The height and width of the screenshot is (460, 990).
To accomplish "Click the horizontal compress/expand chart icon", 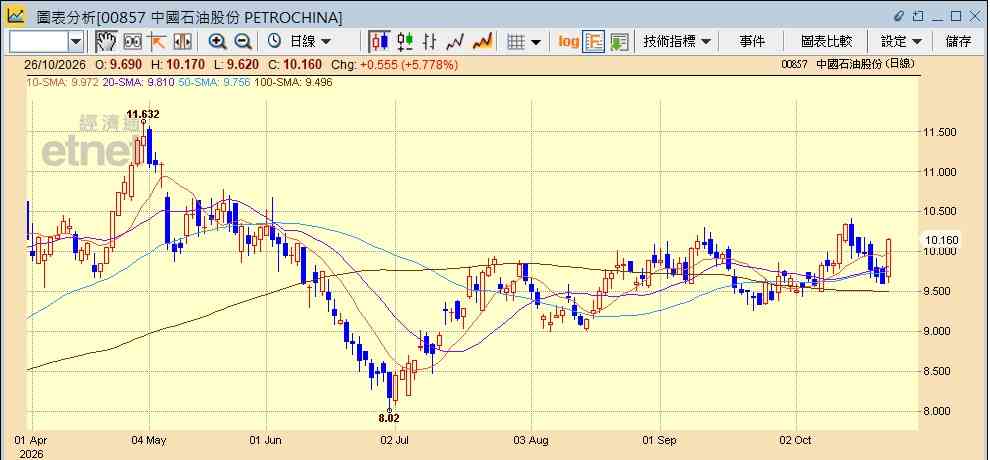I will tap(182, 42).
